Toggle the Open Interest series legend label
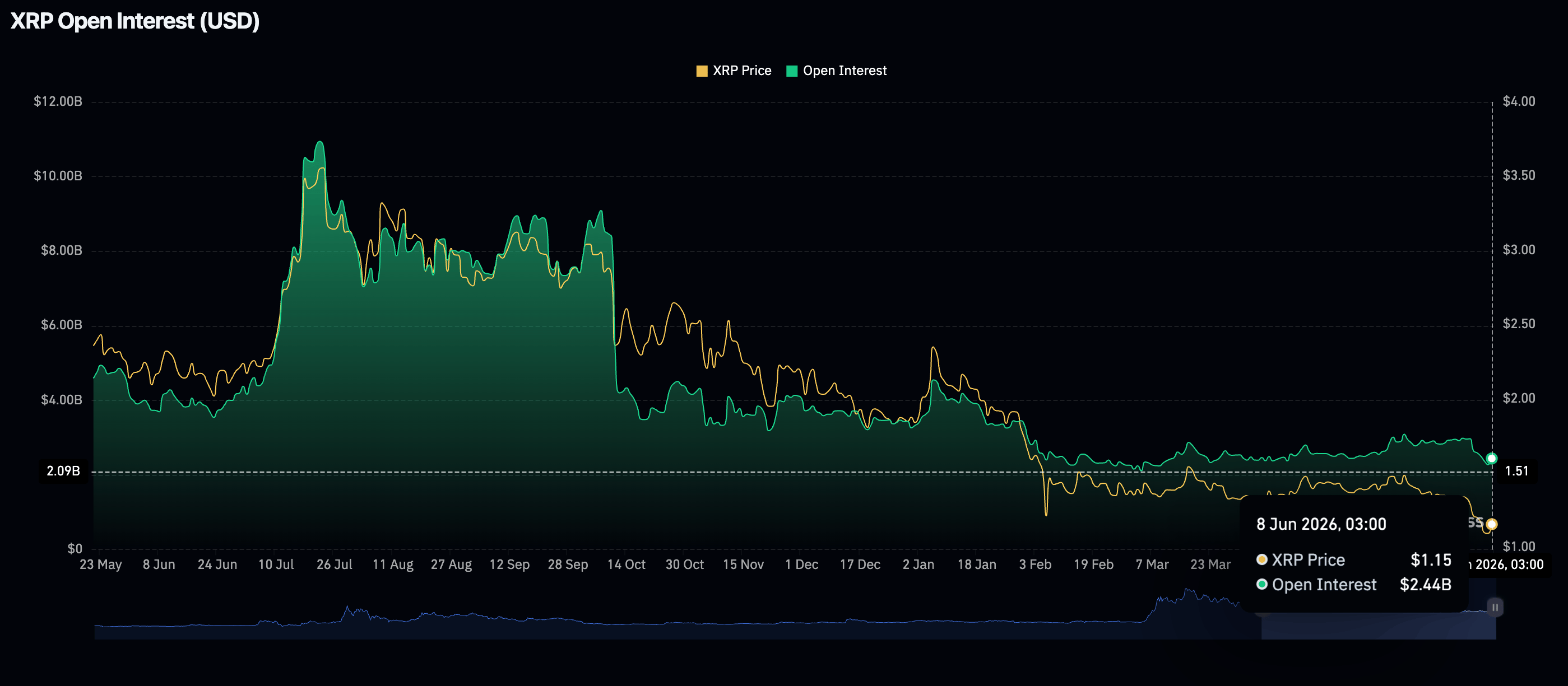This screenshot has width=1568, height=686. pos(845,71)
